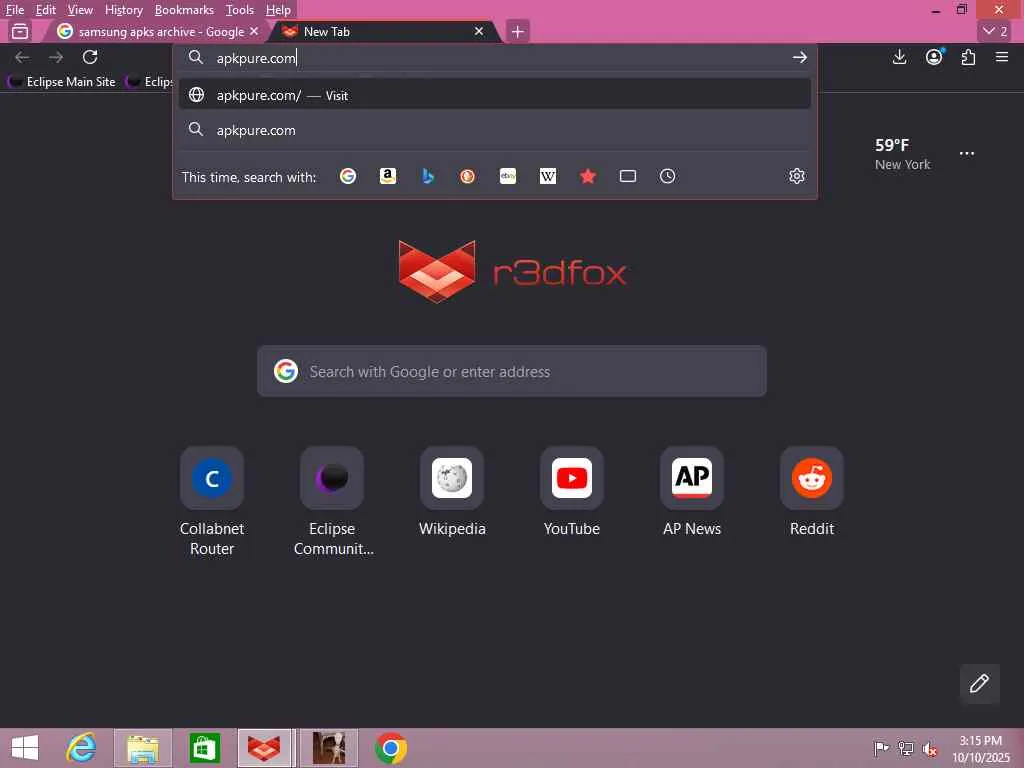Click the go arrow in the address bar

[x=799, y=57]
